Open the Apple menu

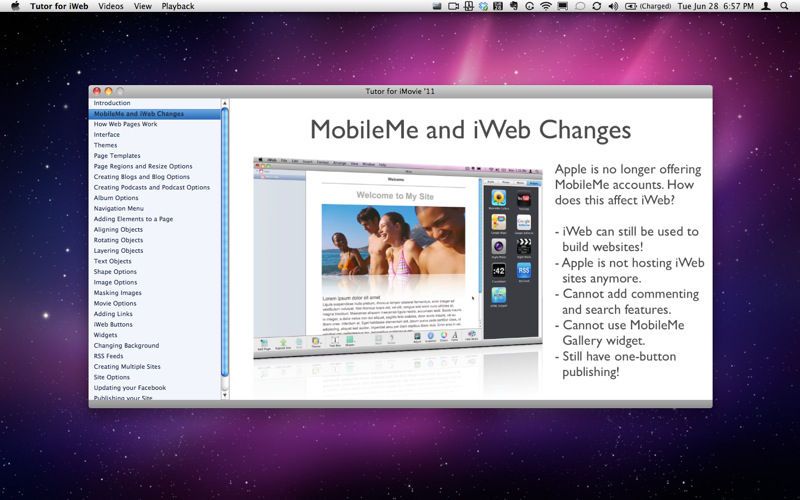click(x=15, y=6)
